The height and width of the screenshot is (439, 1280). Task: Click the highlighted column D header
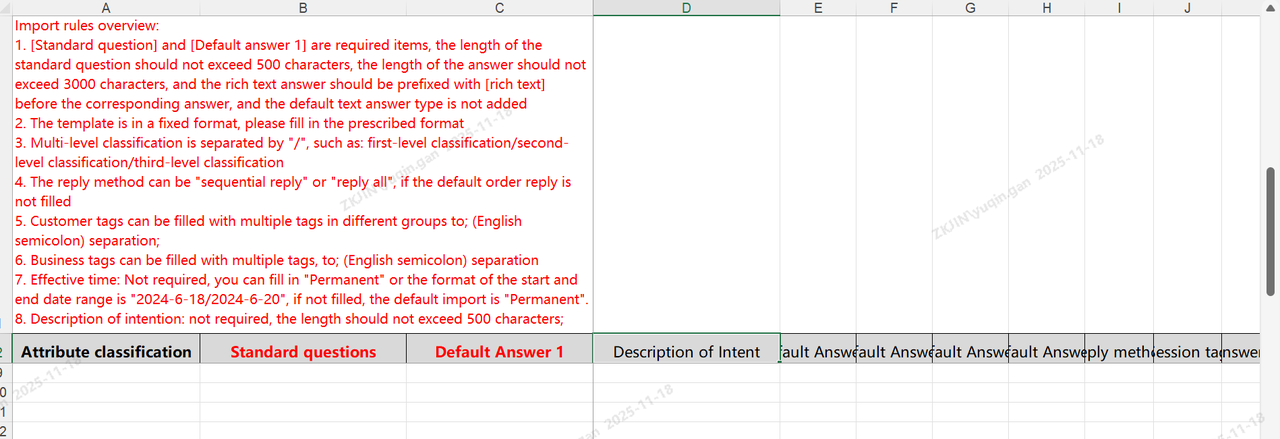click(686, 8)
